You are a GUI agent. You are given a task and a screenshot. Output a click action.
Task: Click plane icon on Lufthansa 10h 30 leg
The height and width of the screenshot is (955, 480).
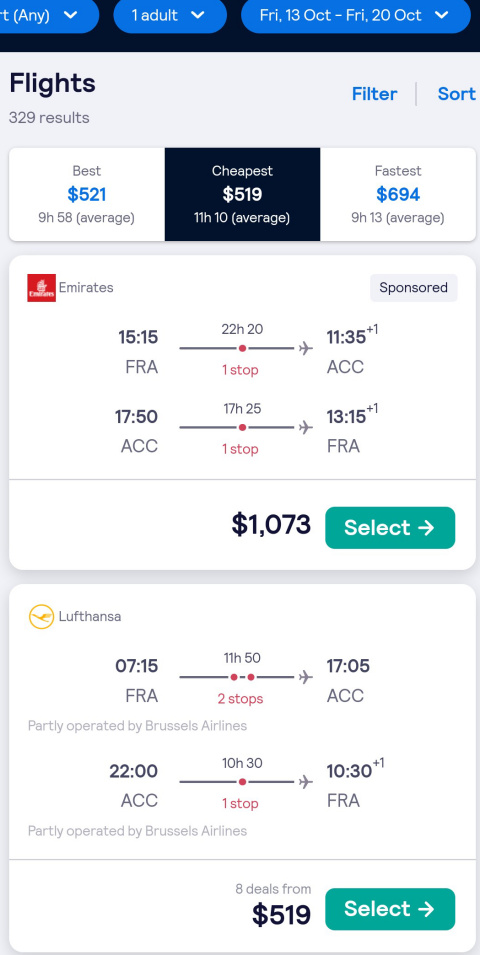tap(306, 781)
